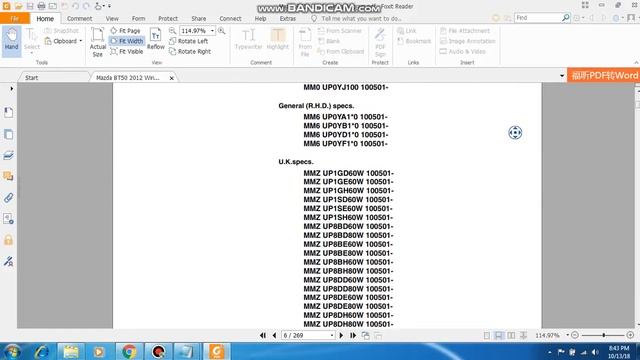Click the ribbon zoom in magnifier

click(x=222, y=31)
